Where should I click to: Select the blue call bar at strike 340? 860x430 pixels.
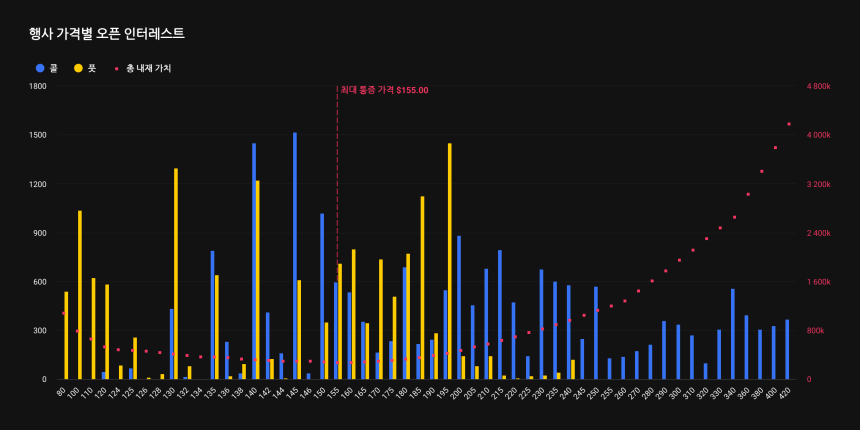tap(732, 334)
